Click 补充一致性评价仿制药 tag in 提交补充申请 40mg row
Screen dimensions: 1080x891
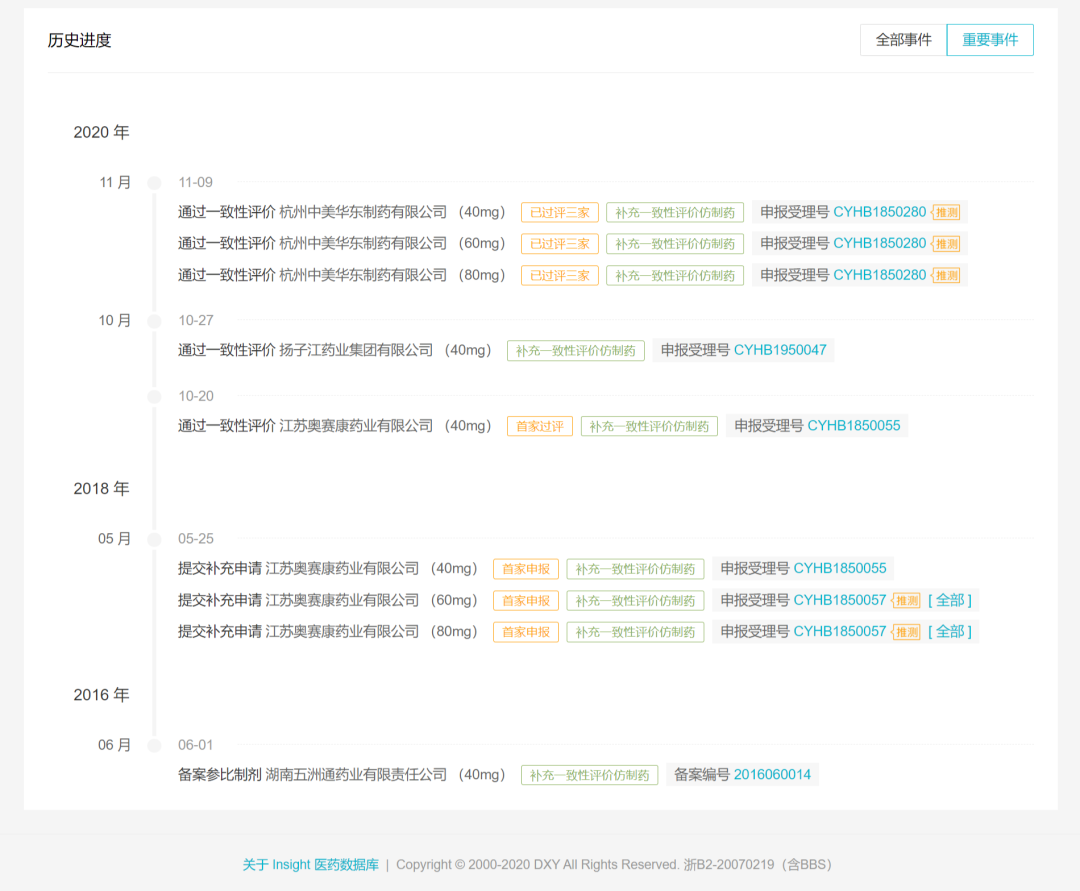pos(636,569)
